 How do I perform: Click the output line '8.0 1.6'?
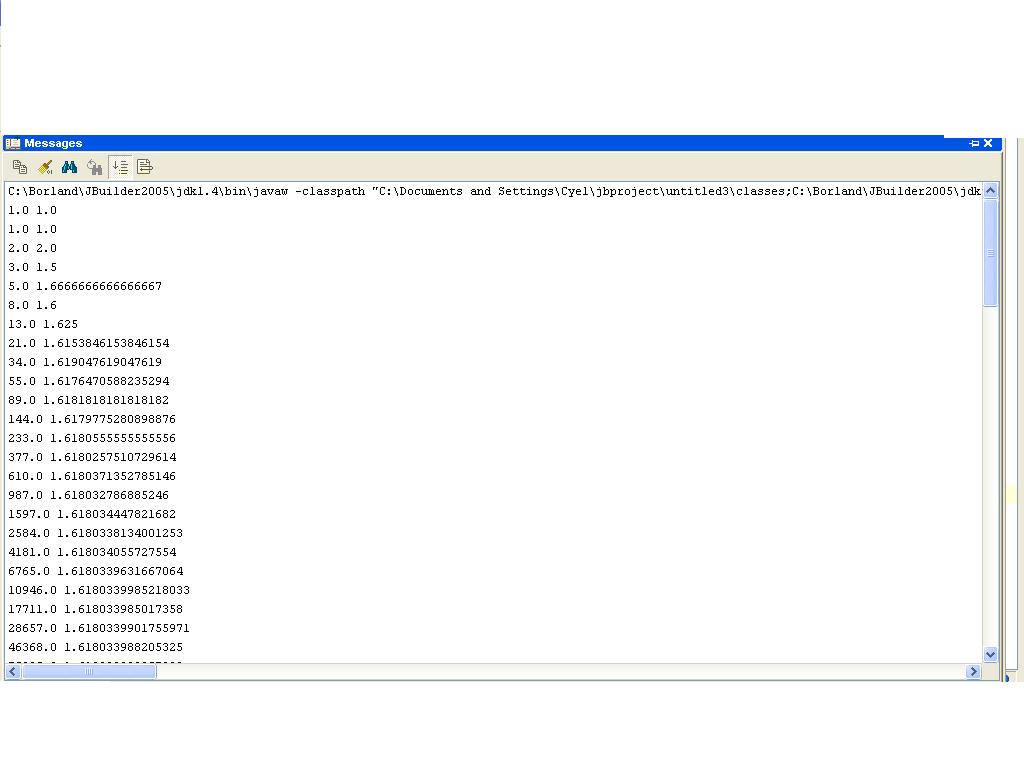pyautogui.click(x=33, y=305)
